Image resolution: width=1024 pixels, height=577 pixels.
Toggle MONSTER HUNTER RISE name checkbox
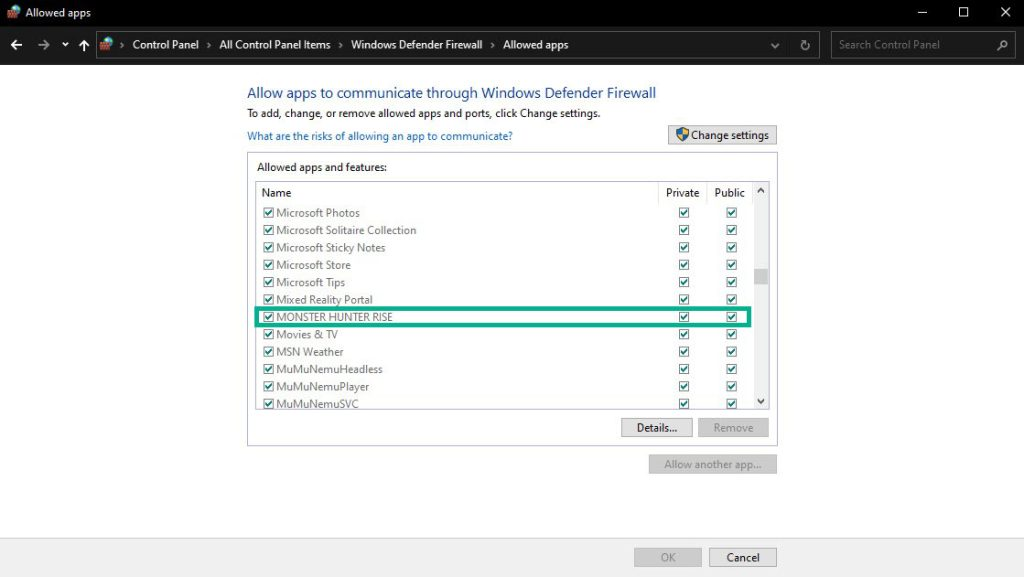[268, 317]
